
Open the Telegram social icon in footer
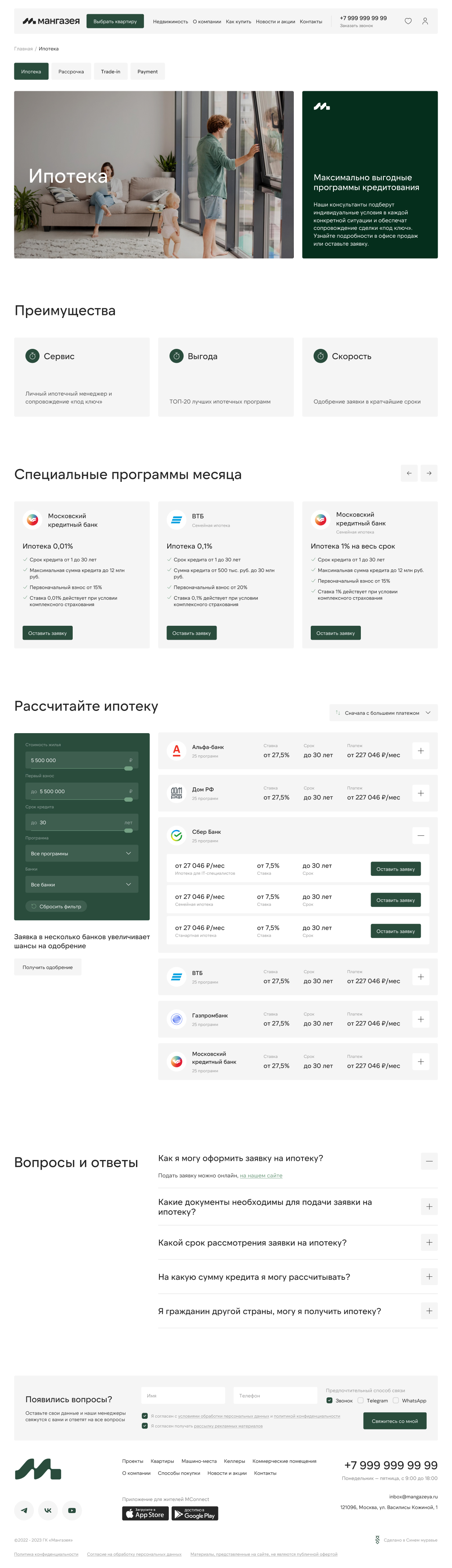(24, 1510)
